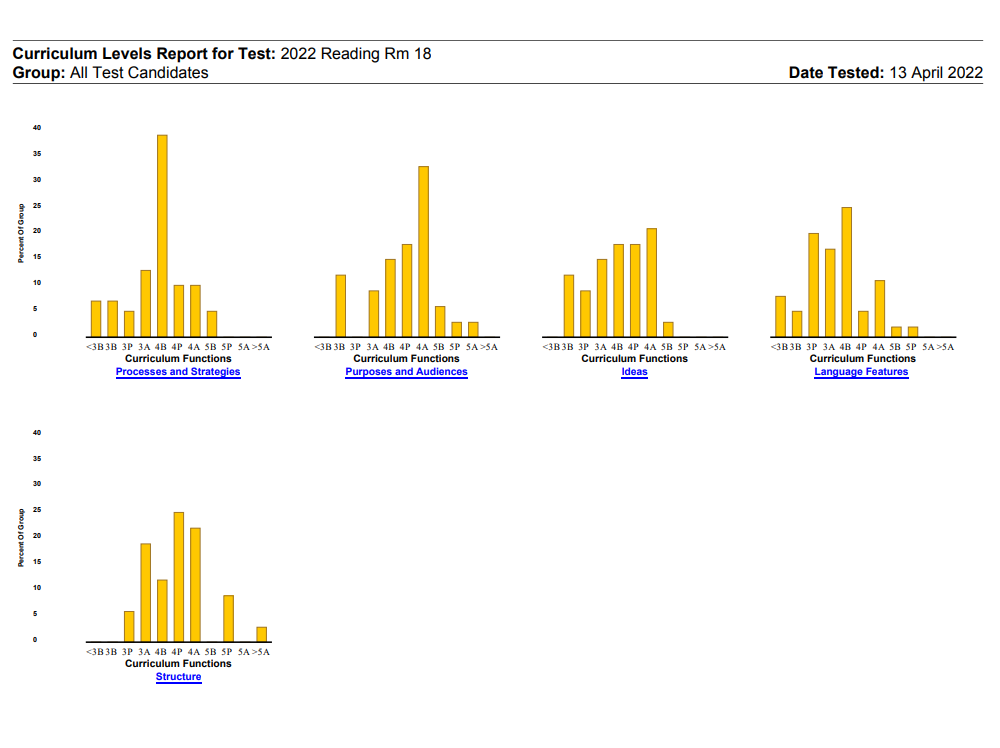Click Percent Of Group axis label, top row
The height and width of the screenshot is (748, 1000).
pos(19,234)
